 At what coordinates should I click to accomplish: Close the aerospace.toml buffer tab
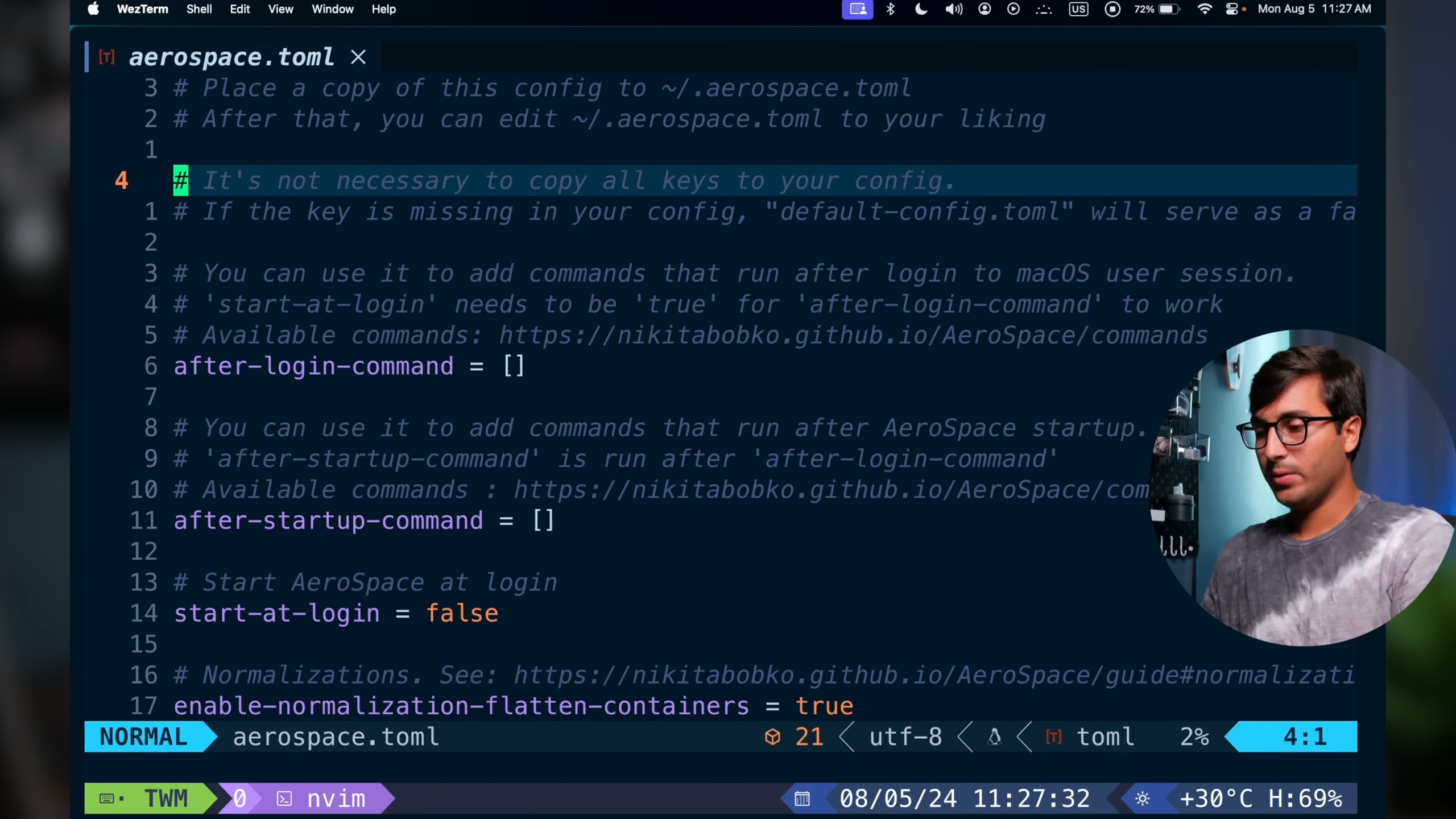coord(358,57)
